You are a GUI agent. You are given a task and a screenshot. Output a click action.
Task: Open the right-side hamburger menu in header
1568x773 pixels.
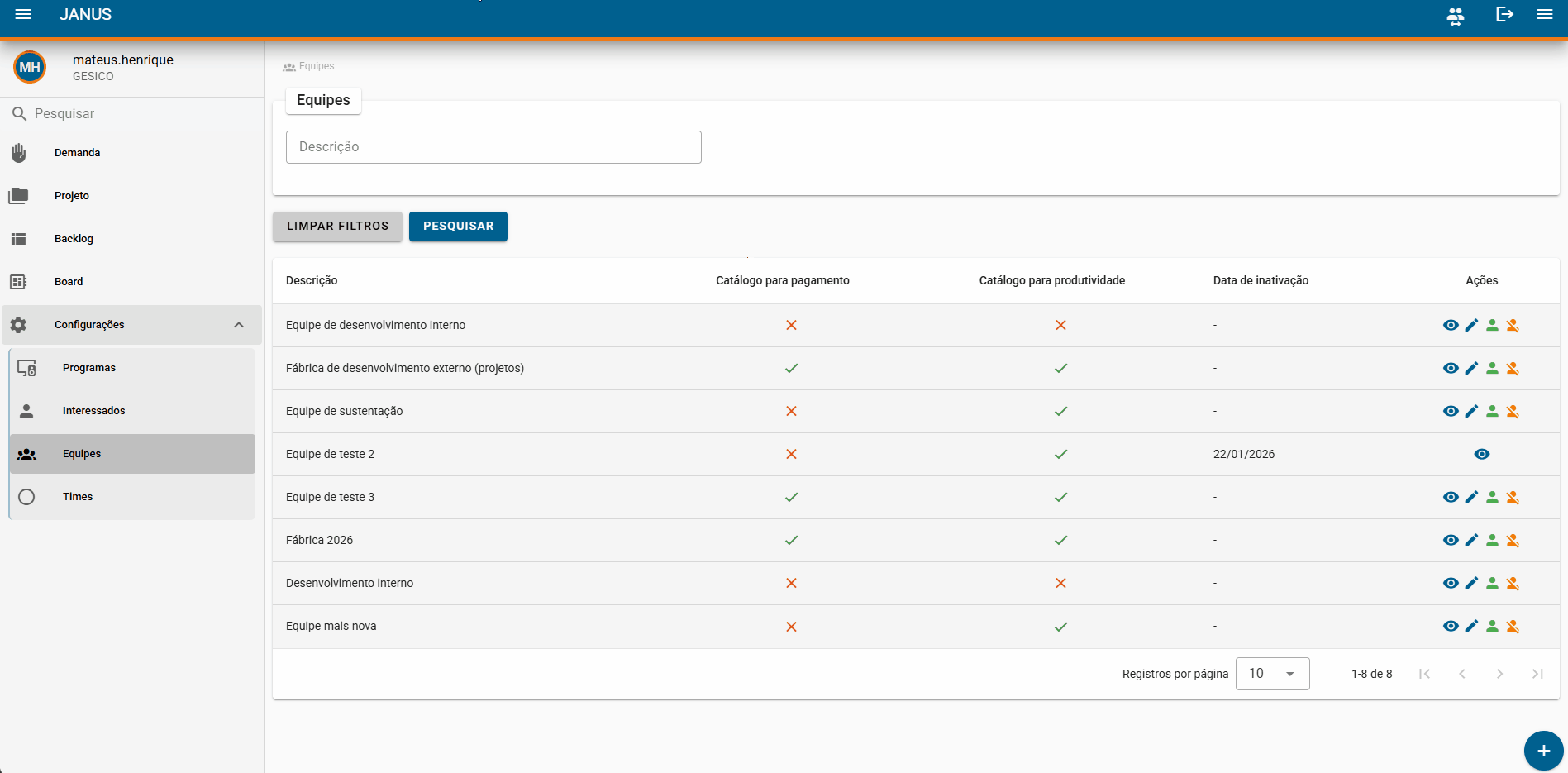[x=1545, y=14]
